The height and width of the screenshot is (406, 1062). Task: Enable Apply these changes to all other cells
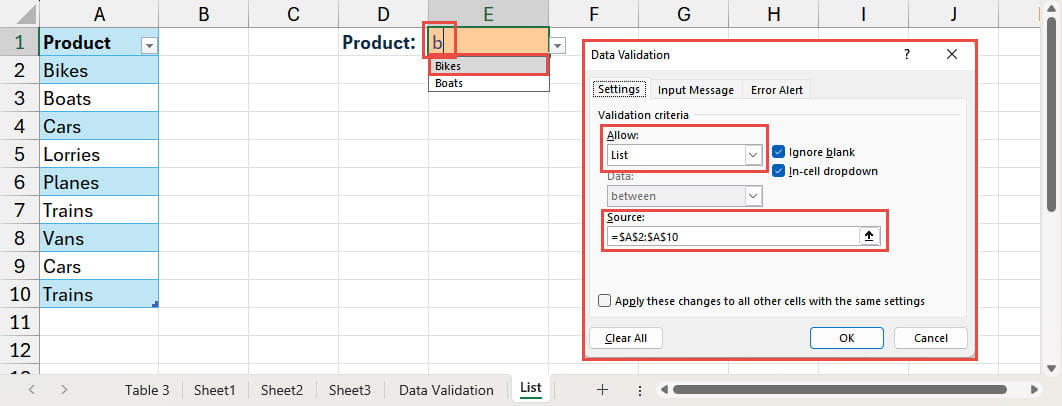point(605,300)
